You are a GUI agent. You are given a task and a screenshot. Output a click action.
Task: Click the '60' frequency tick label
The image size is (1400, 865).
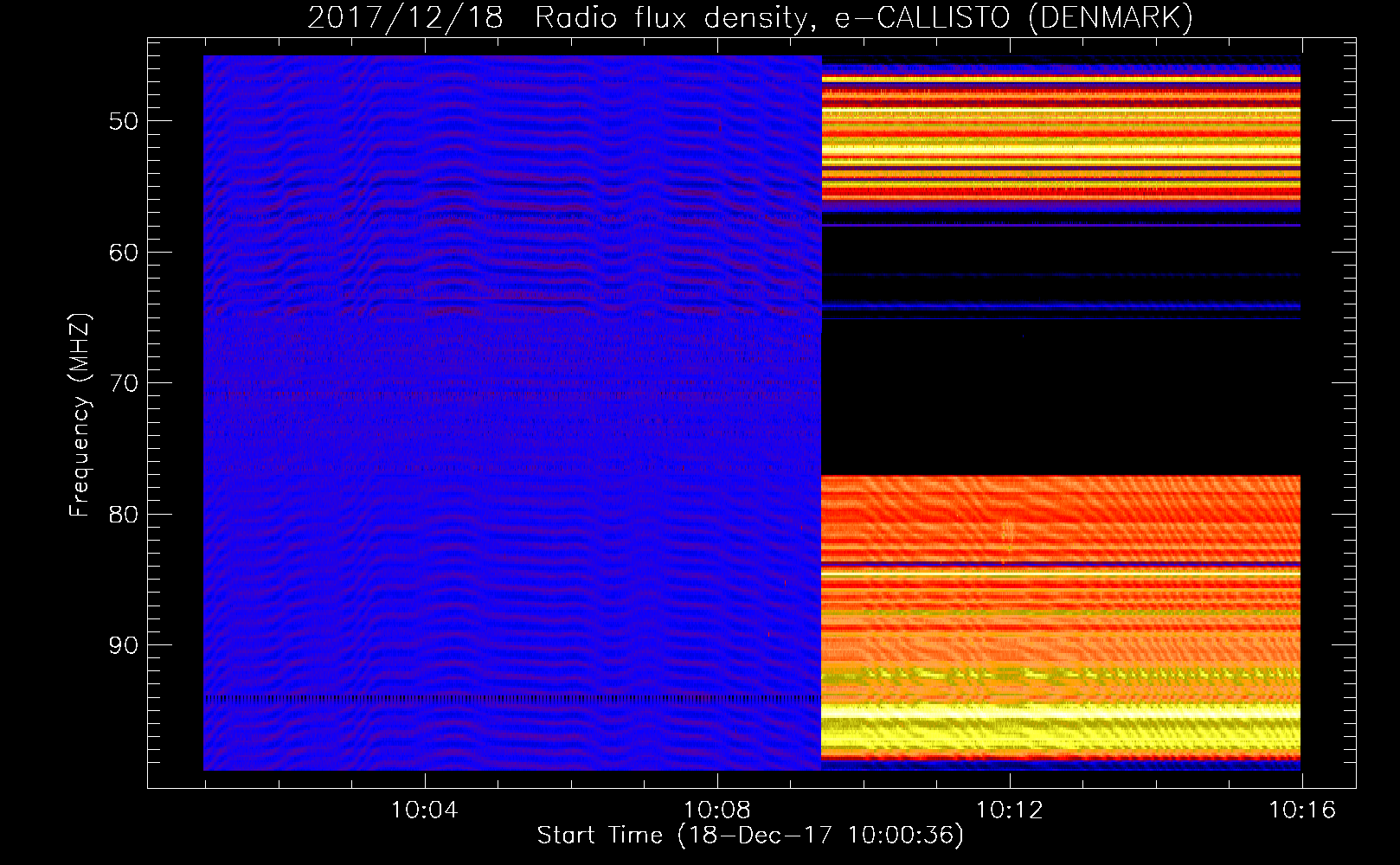pos(124,253)
